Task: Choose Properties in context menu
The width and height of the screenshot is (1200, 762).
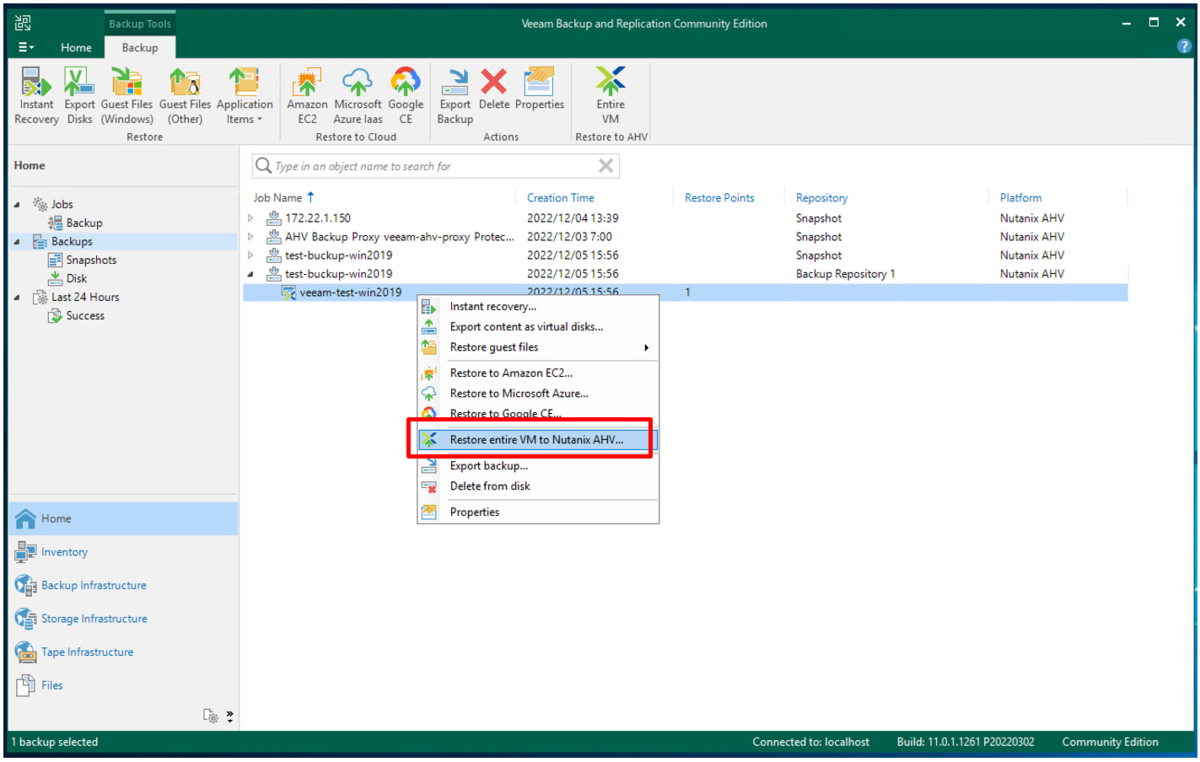Action: click(538, 512)
